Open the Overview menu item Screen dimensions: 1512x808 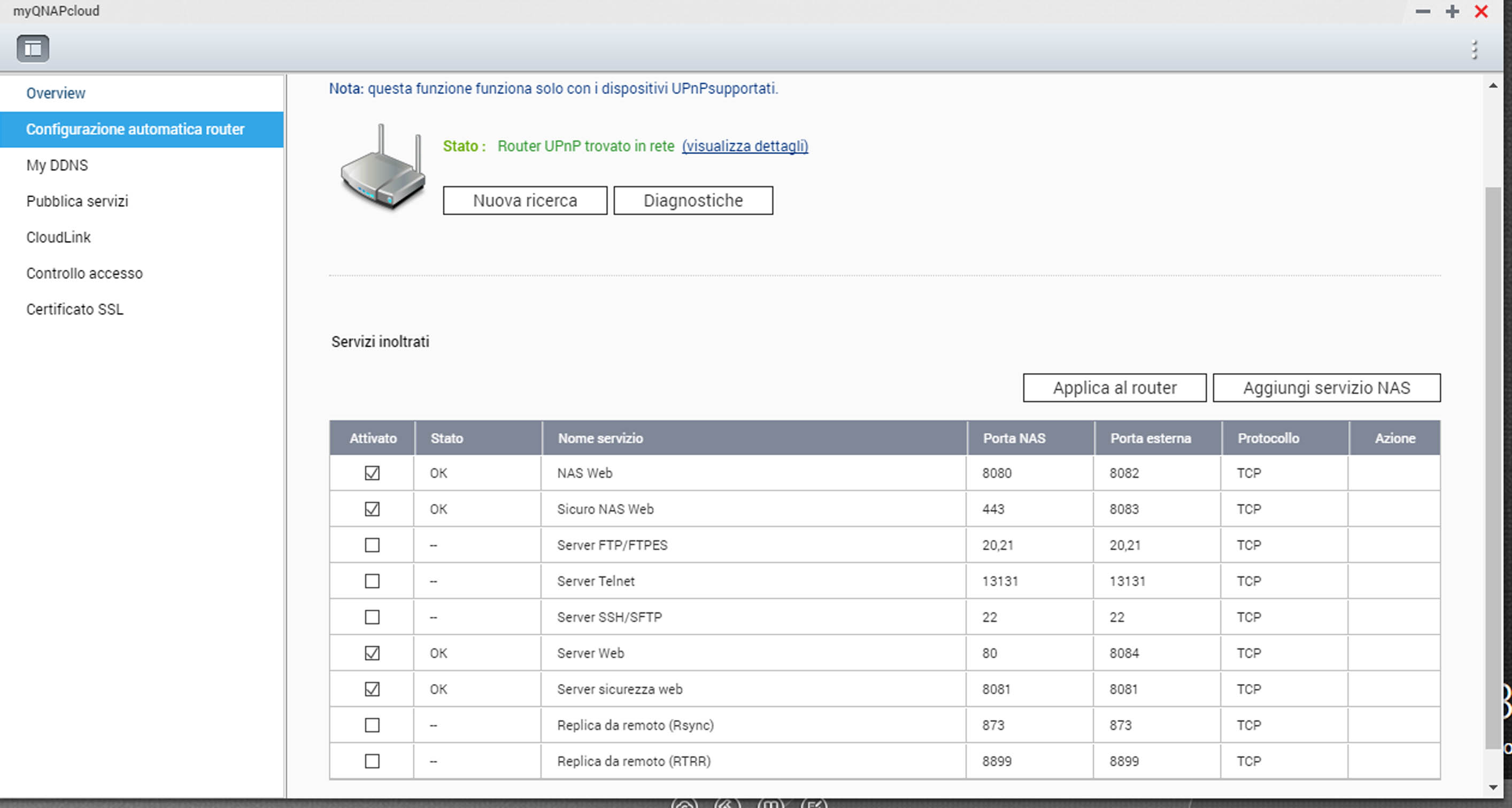point(56,94)
